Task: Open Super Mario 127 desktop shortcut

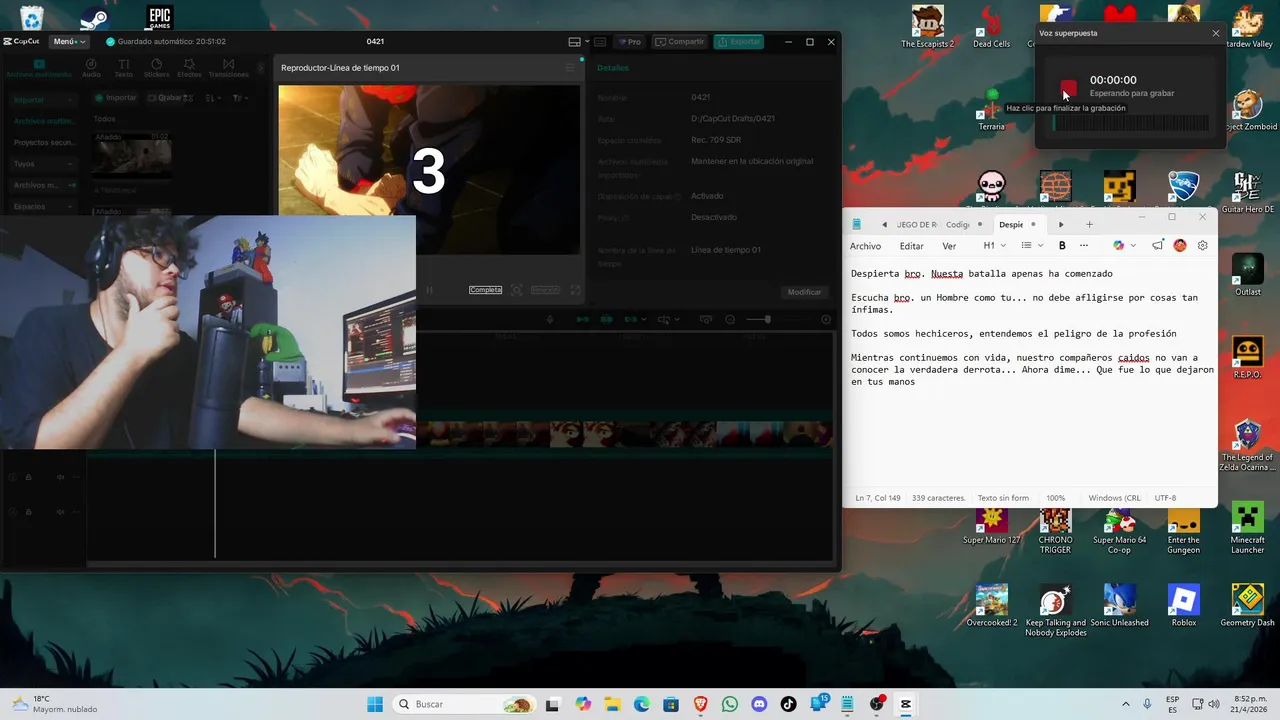Action: pos(991,524)
